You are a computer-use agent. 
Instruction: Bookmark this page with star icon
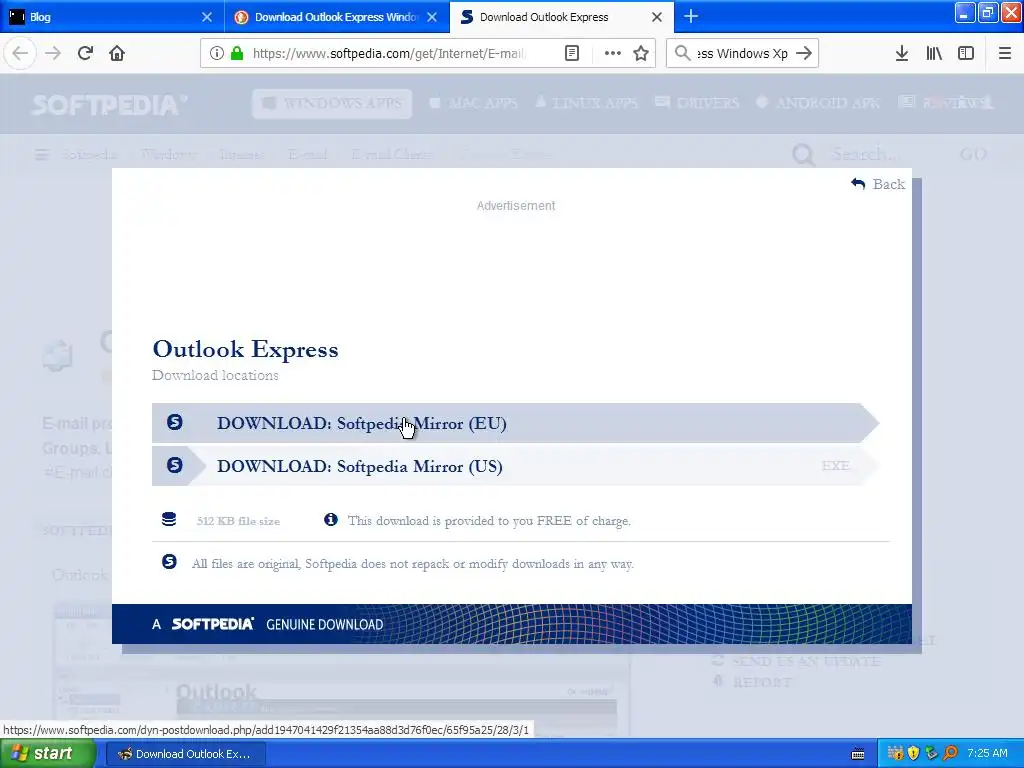coord(641,53)
